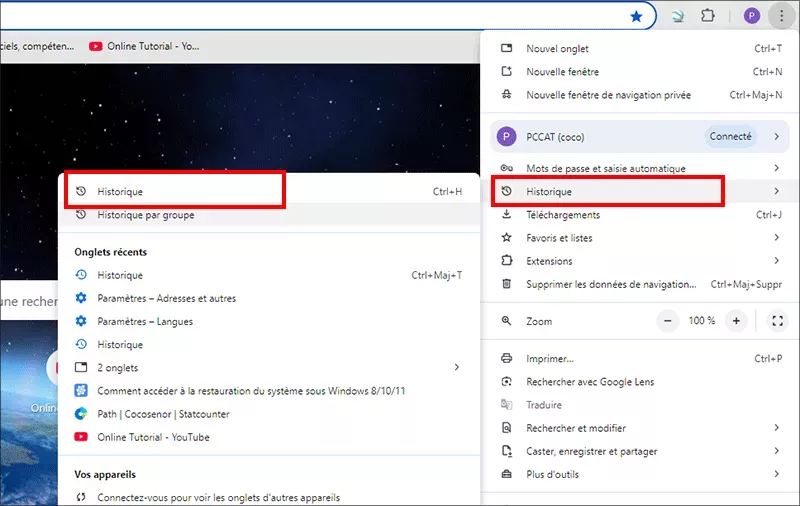
Task: Open Nouvelle fenêtre de navigation privée
Action: point(640,95)
